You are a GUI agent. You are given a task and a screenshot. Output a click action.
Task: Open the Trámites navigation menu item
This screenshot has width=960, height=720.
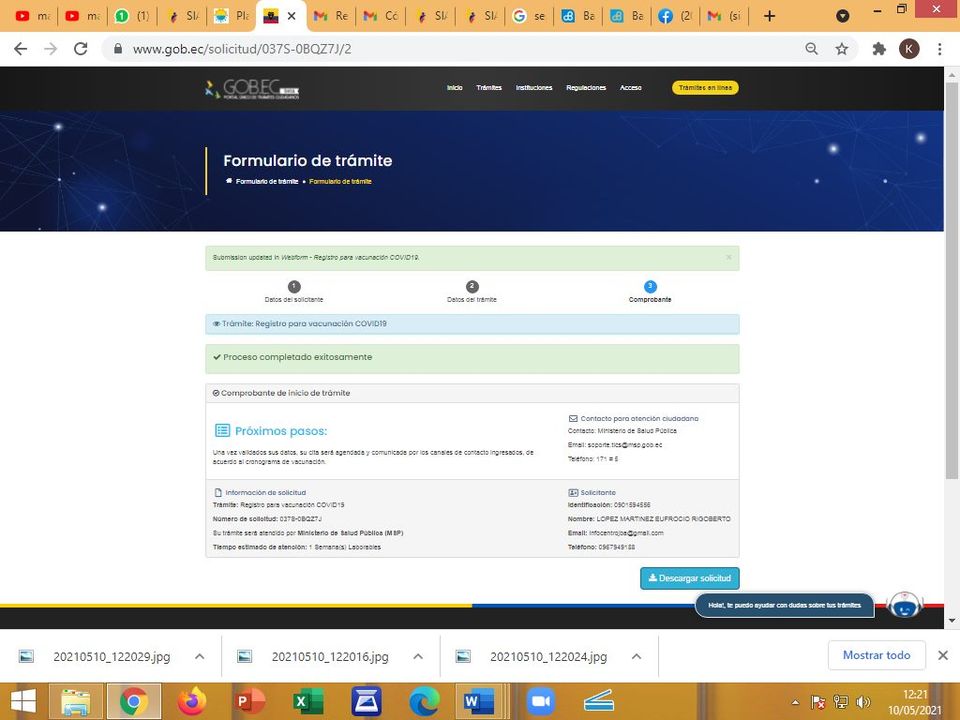coord(489,88)
